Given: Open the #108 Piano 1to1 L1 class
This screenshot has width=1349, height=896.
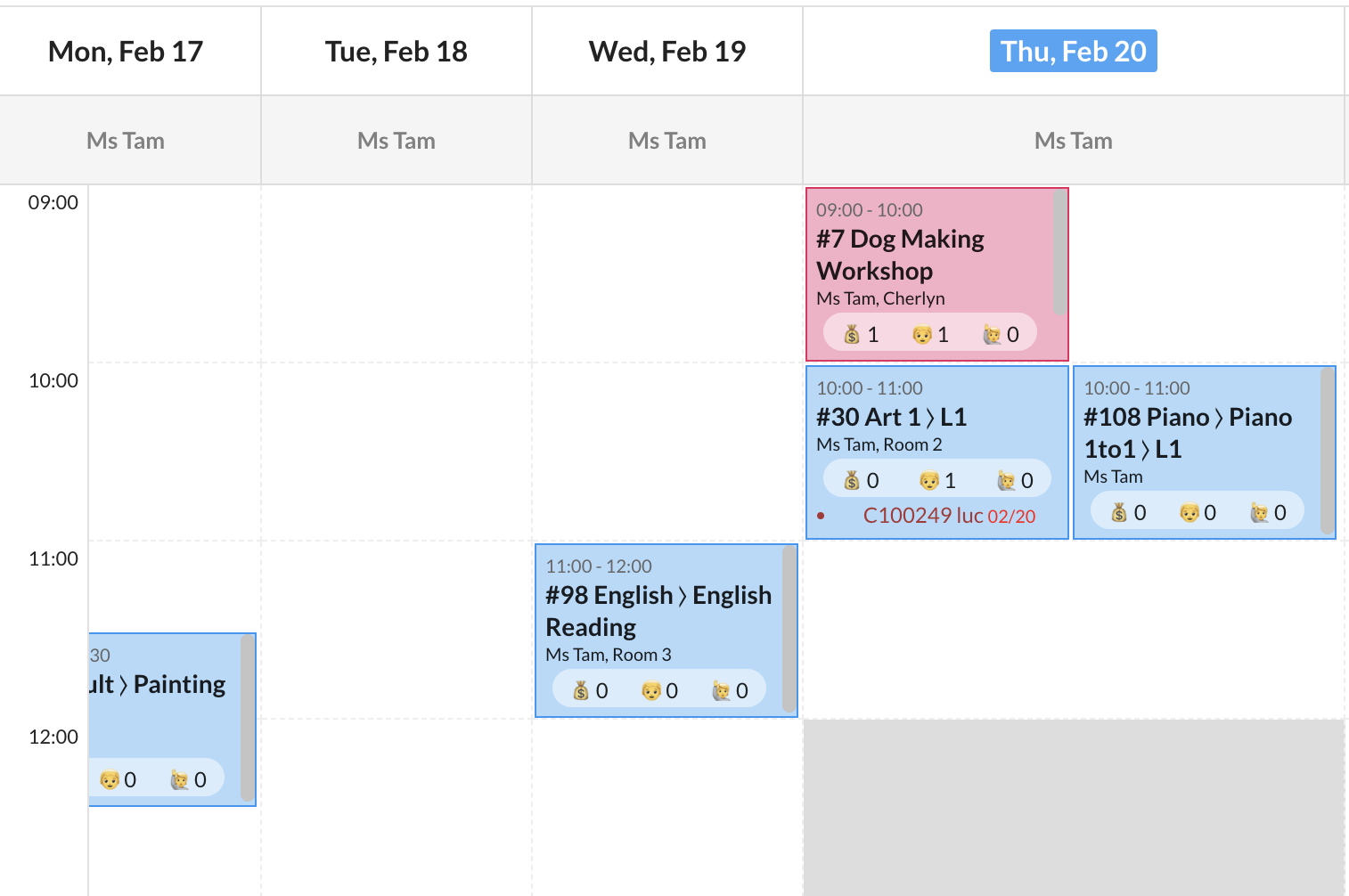Looking at the screenshot, I should [x=1187, y=433].
